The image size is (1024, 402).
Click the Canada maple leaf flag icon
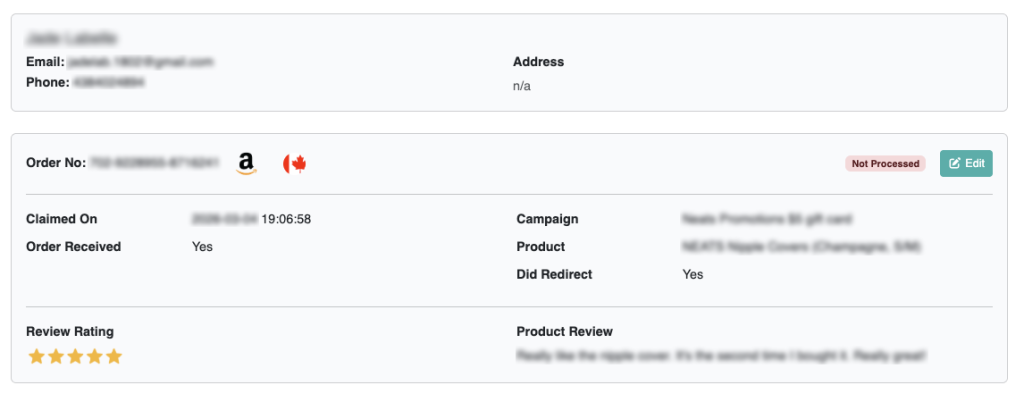point(295,164)
